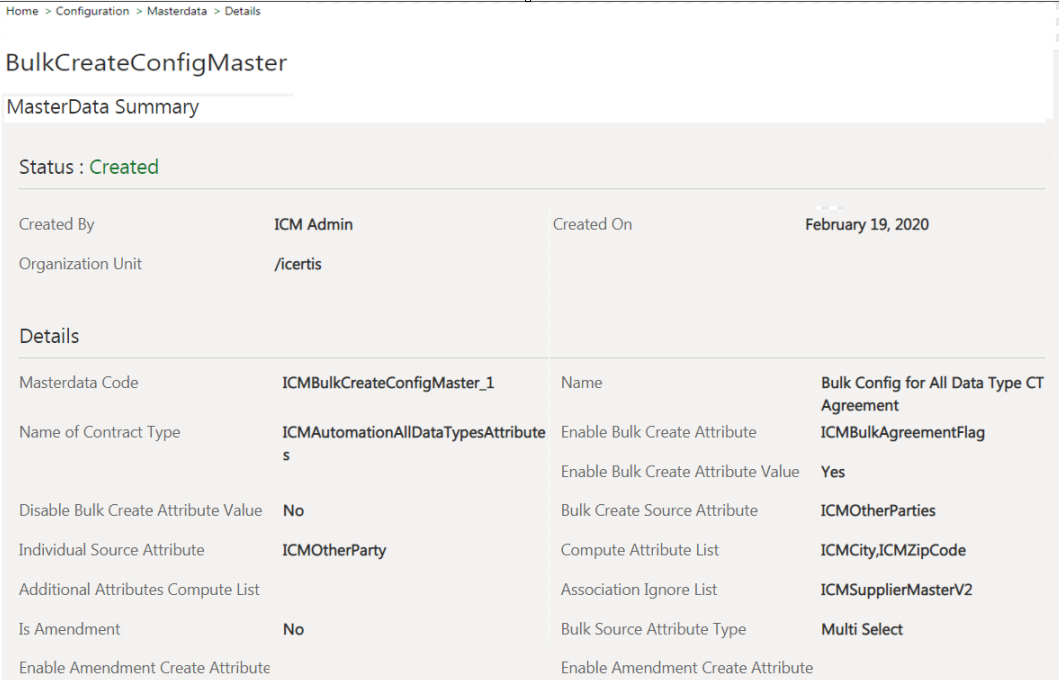The height and width of the screenshot is (680, 1059).
Task: Click the BulkCreateConfigMaster page title
Action: (x=146, y=63)
